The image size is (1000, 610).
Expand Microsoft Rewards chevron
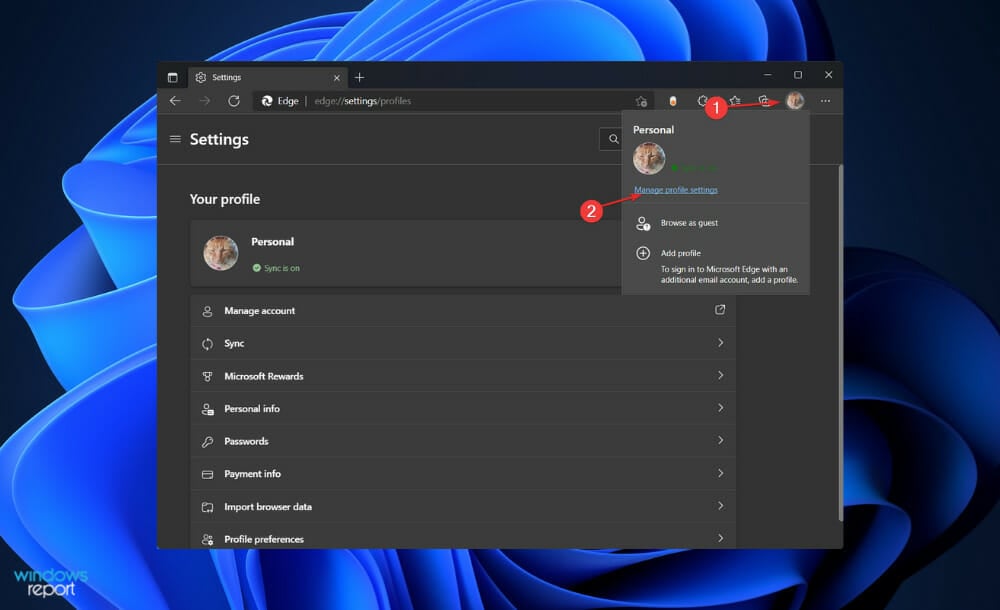click(721, 375)
